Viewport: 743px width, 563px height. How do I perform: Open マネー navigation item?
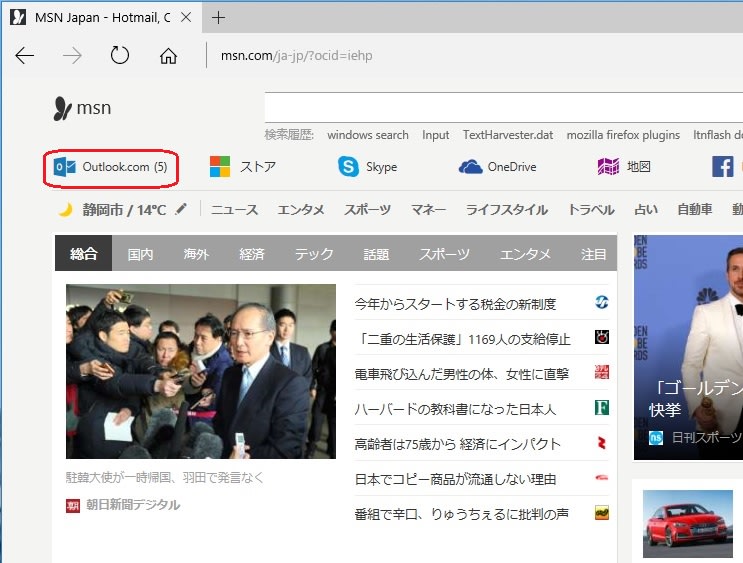pos(428,209)
